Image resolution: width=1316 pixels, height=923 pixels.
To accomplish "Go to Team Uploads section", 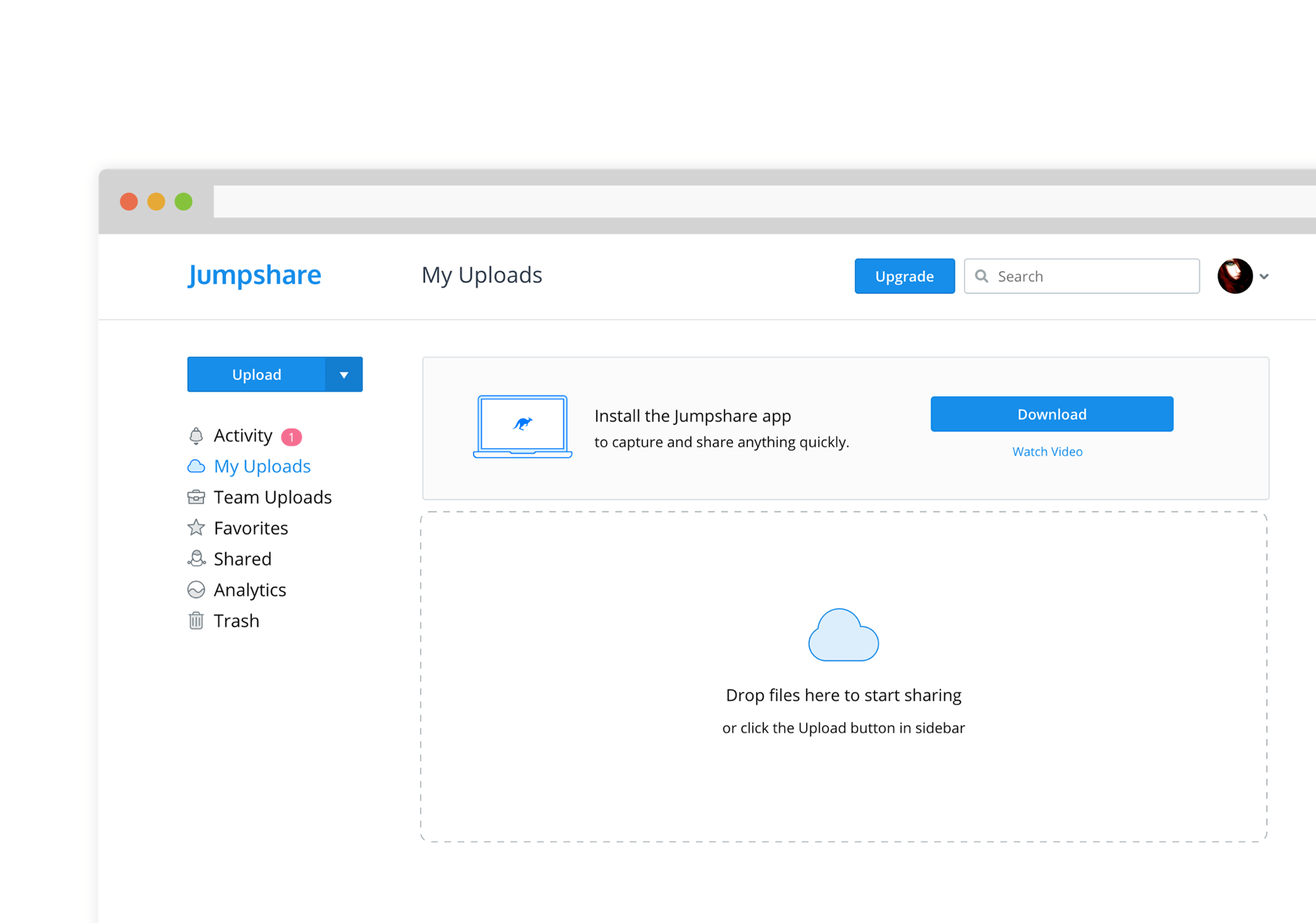I will click(x=272, y=497).
